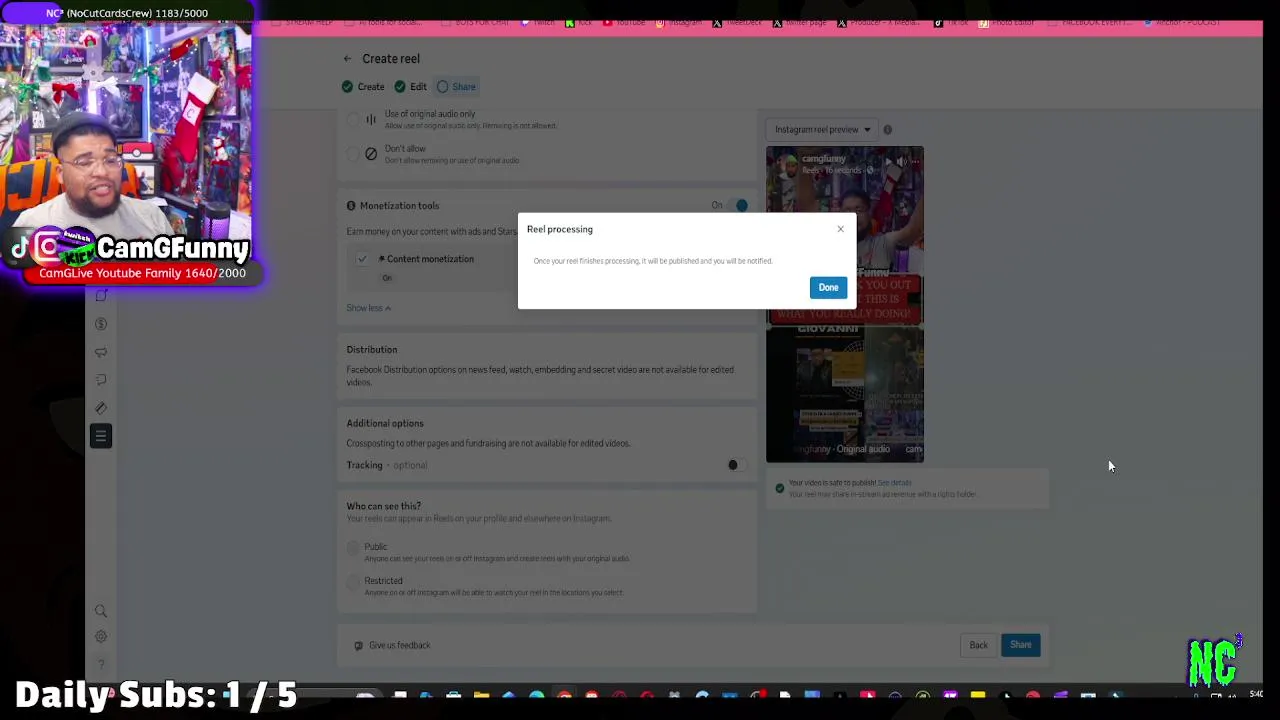Open the Edit step
Viewport: 1280px width, 720px height.
pyautogui.click(x=410, y=87)
